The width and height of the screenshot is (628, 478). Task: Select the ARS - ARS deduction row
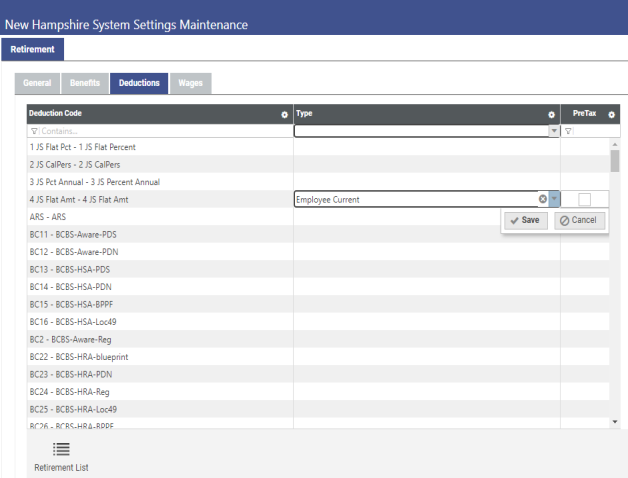click(x=51, y=217)
